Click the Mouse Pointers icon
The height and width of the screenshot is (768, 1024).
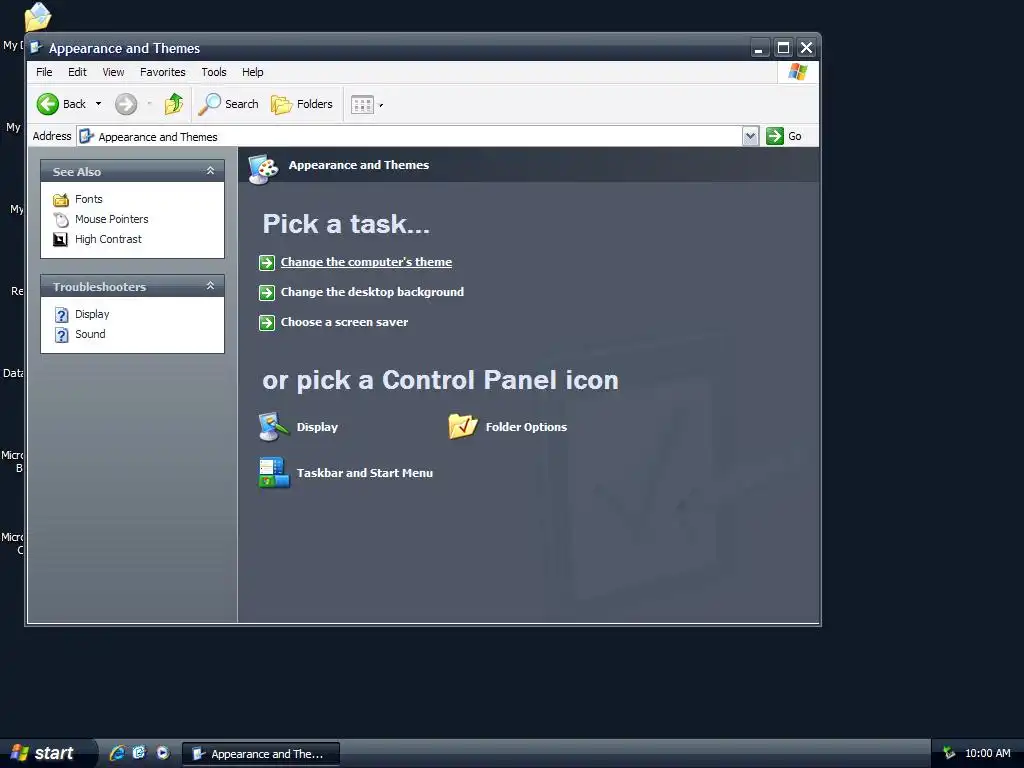click(x=61, y=219)
